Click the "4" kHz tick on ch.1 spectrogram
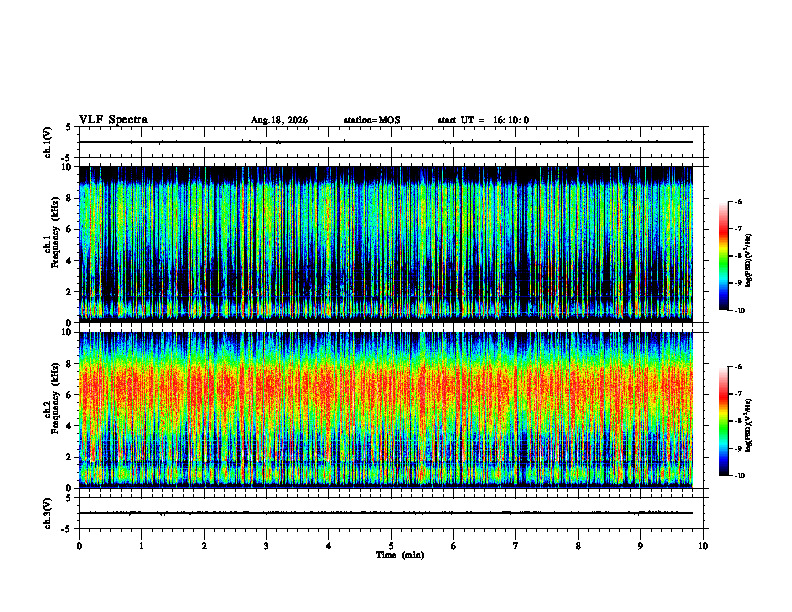 click(x=69, y=261)
